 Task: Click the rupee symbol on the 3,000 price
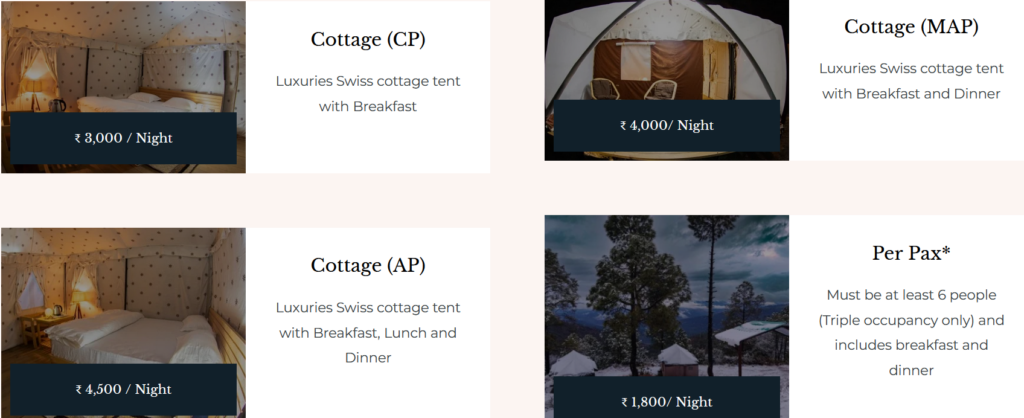pos(78,138)
